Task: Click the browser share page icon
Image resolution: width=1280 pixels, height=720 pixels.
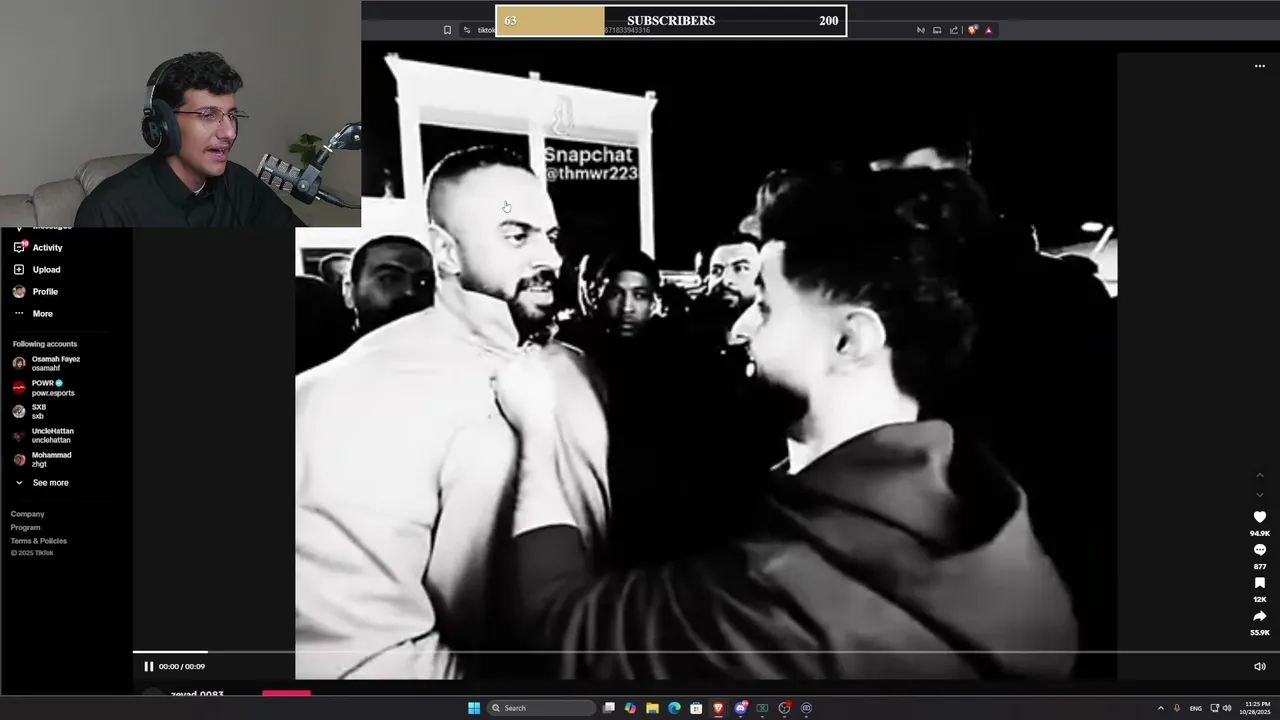Action: click(954, 30)
